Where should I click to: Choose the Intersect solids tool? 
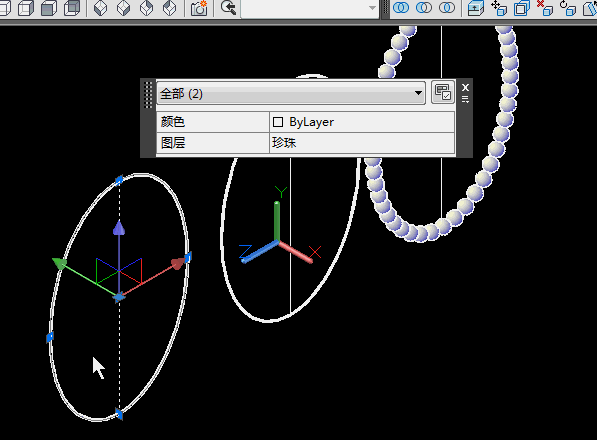point(447,8)
